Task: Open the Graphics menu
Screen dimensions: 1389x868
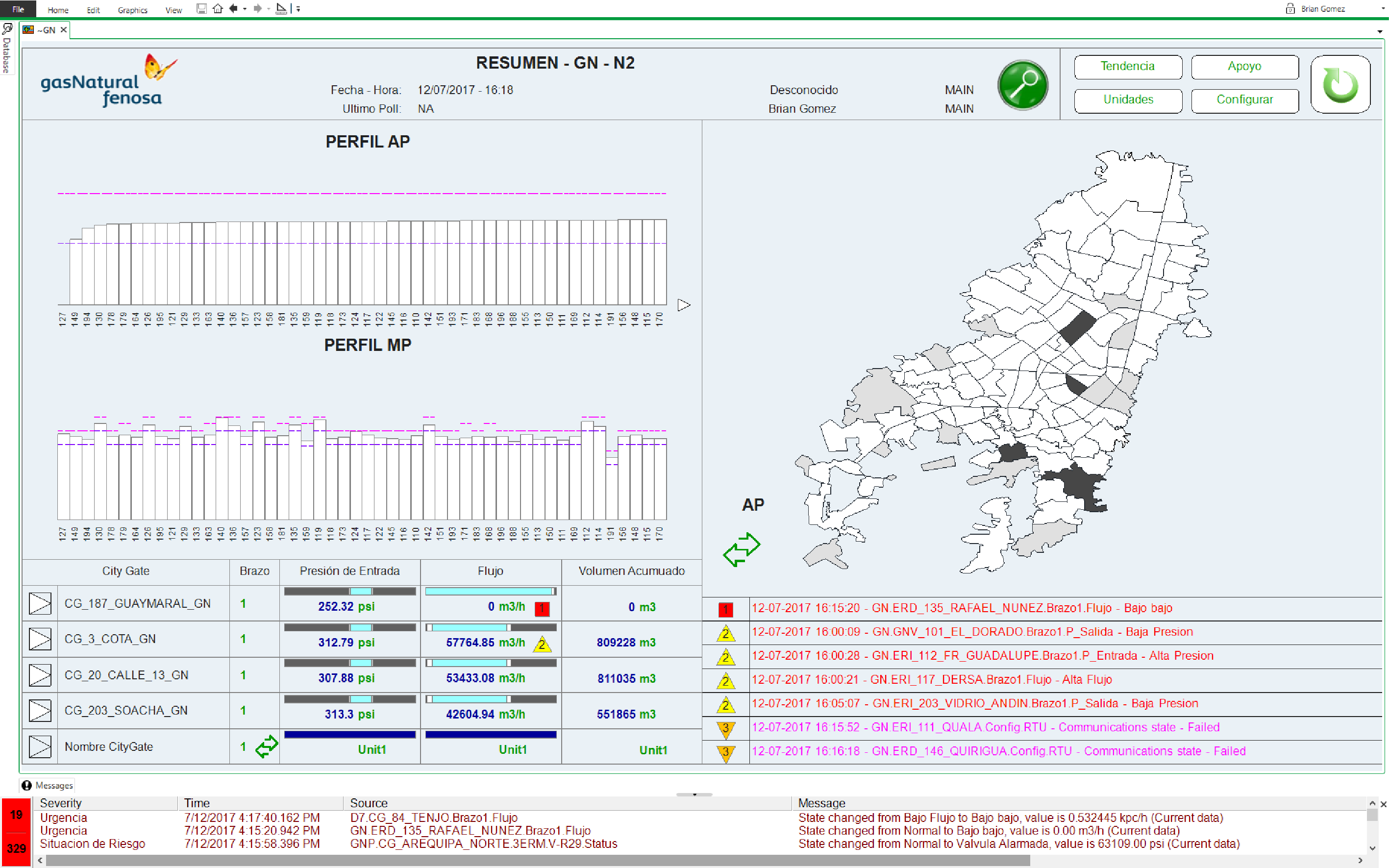Action: [132, 10]
